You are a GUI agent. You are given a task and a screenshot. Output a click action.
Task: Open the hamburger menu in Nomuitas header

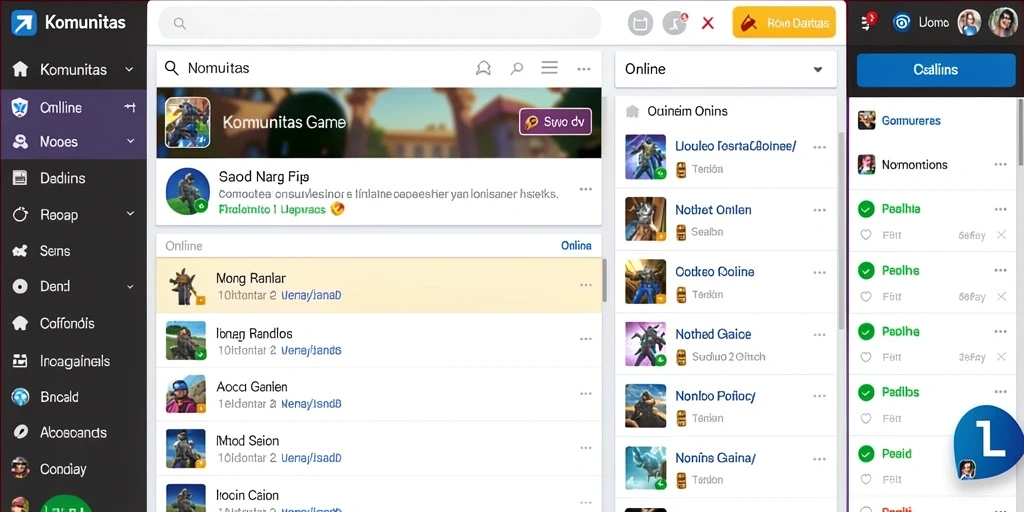(549, 68)
